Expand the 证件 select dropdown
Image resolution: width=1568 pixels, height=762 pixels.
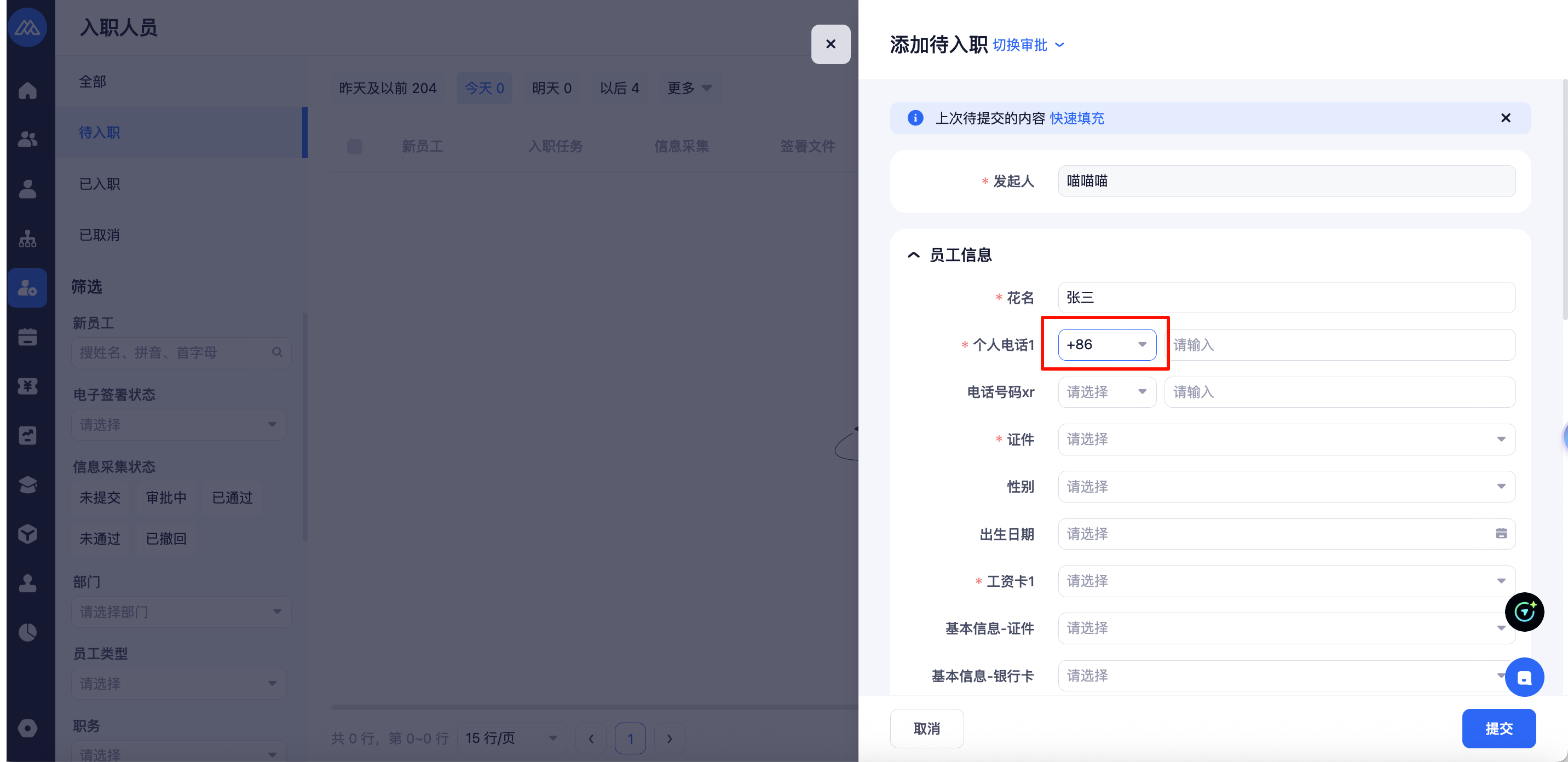pos(1285,440)
